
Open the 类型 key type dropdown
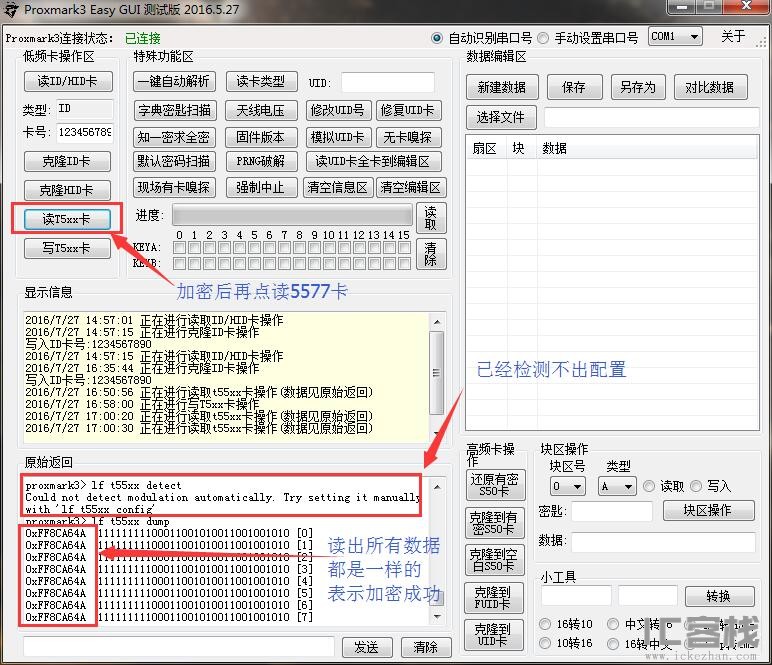pos(617,486)
